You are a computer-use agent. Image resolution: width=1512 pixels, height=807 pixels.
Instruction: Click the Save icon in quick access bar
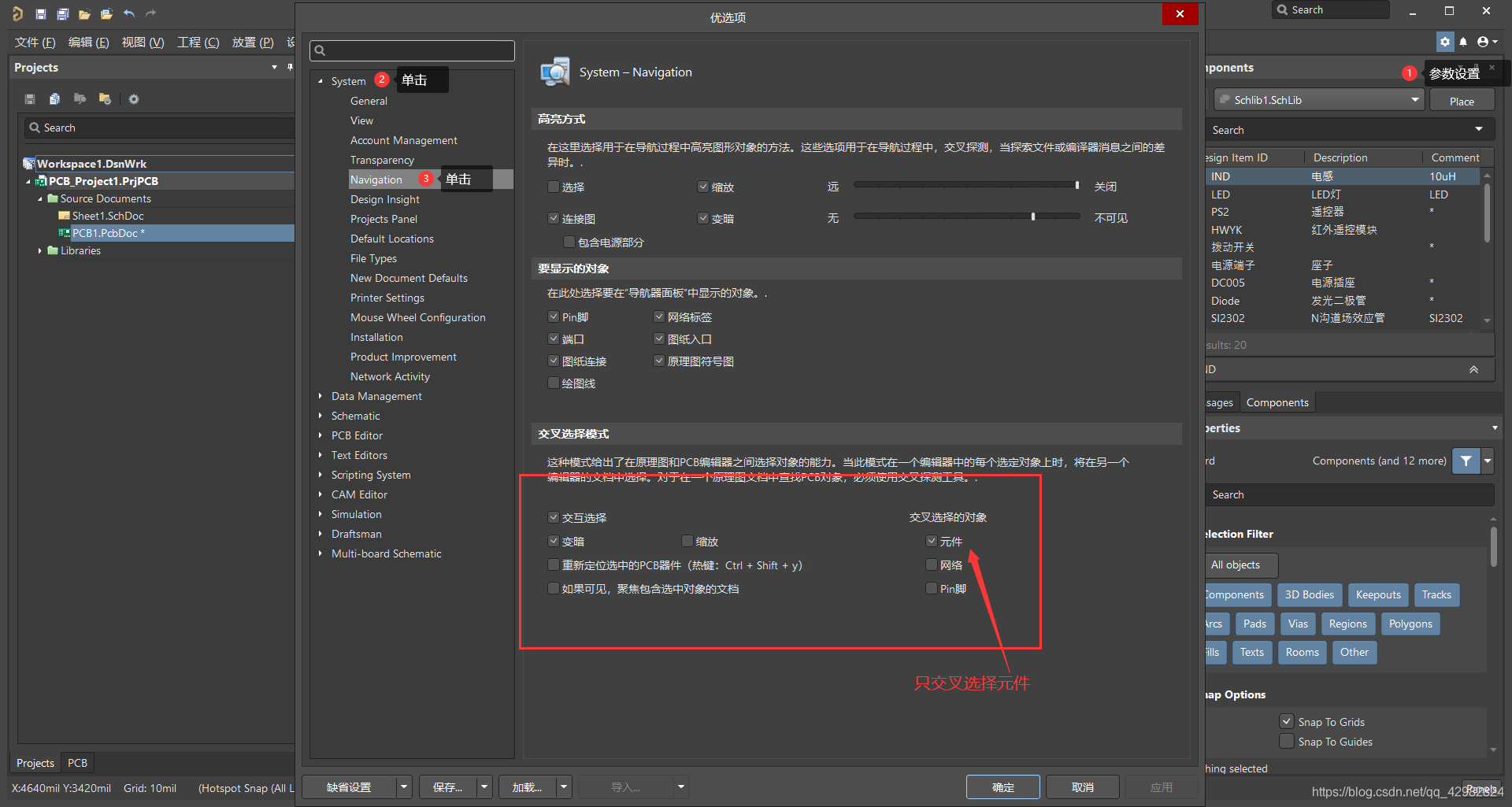(x=41, y=13)
